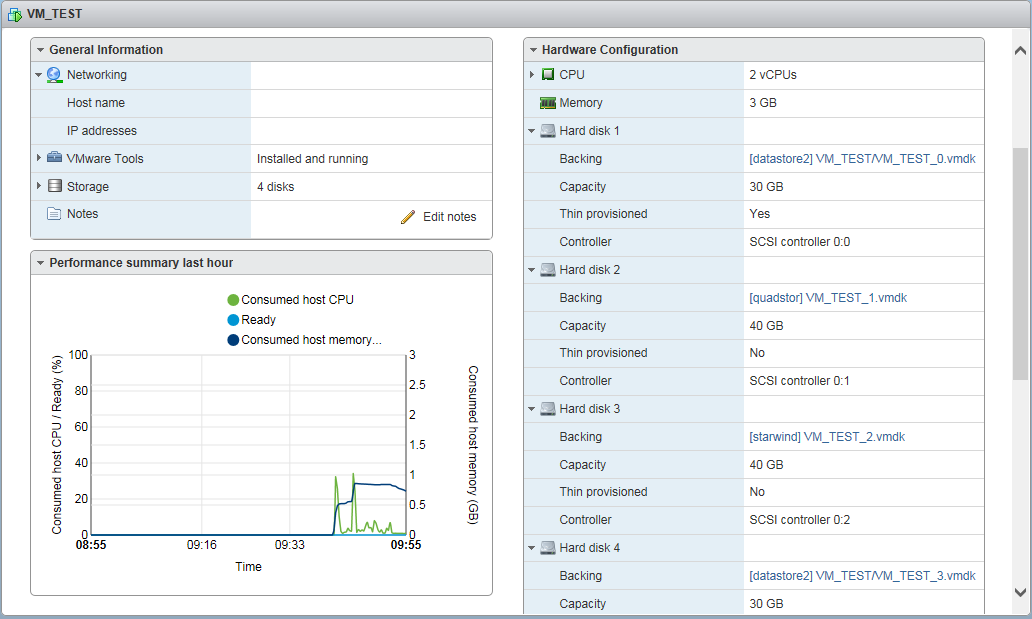Open the quadstor VM_TEST_1.vmdk link

(828, 298)
